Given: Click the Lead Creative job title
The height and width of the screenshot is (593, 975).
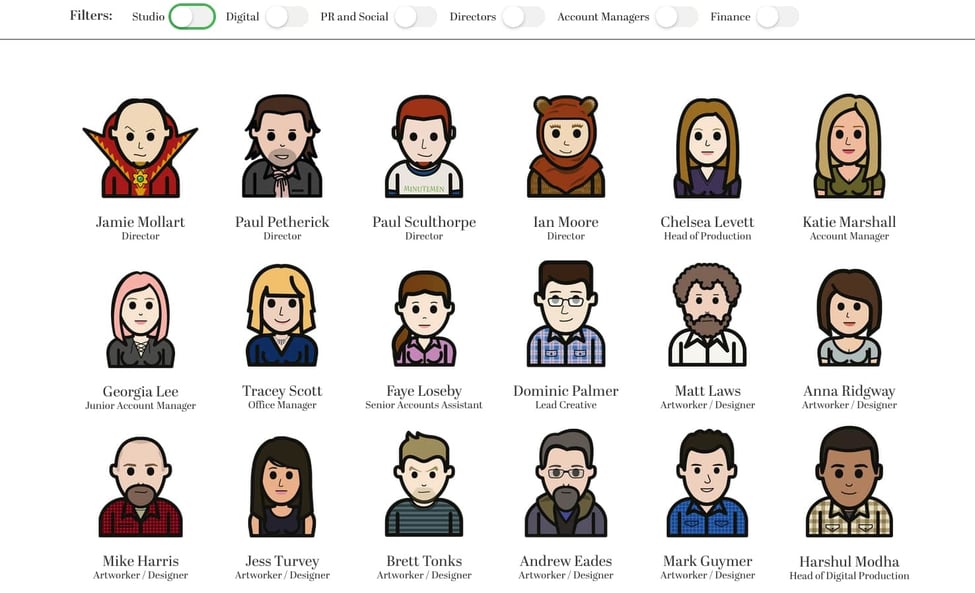Looking at the screenshot, I should pos(566,405).
